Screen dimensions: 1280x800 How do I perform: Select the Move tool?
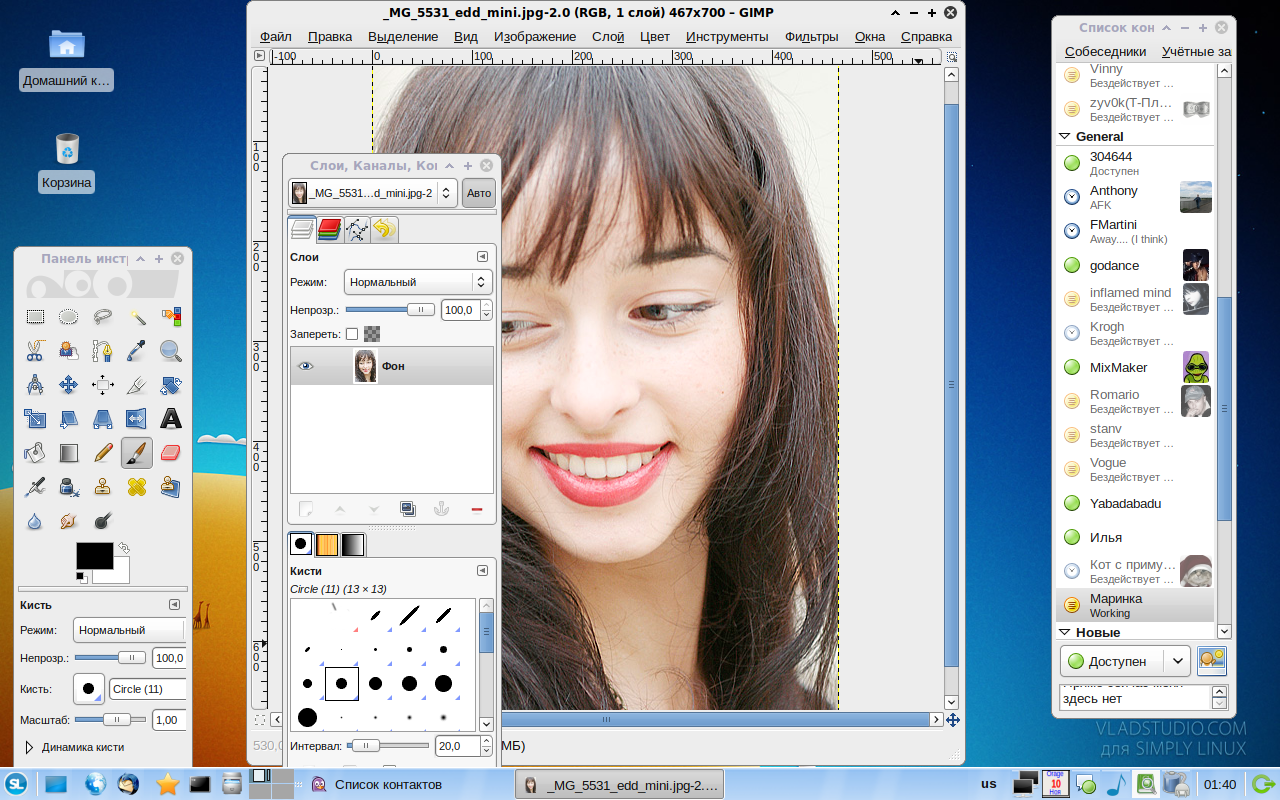click(x=69, y=385)
